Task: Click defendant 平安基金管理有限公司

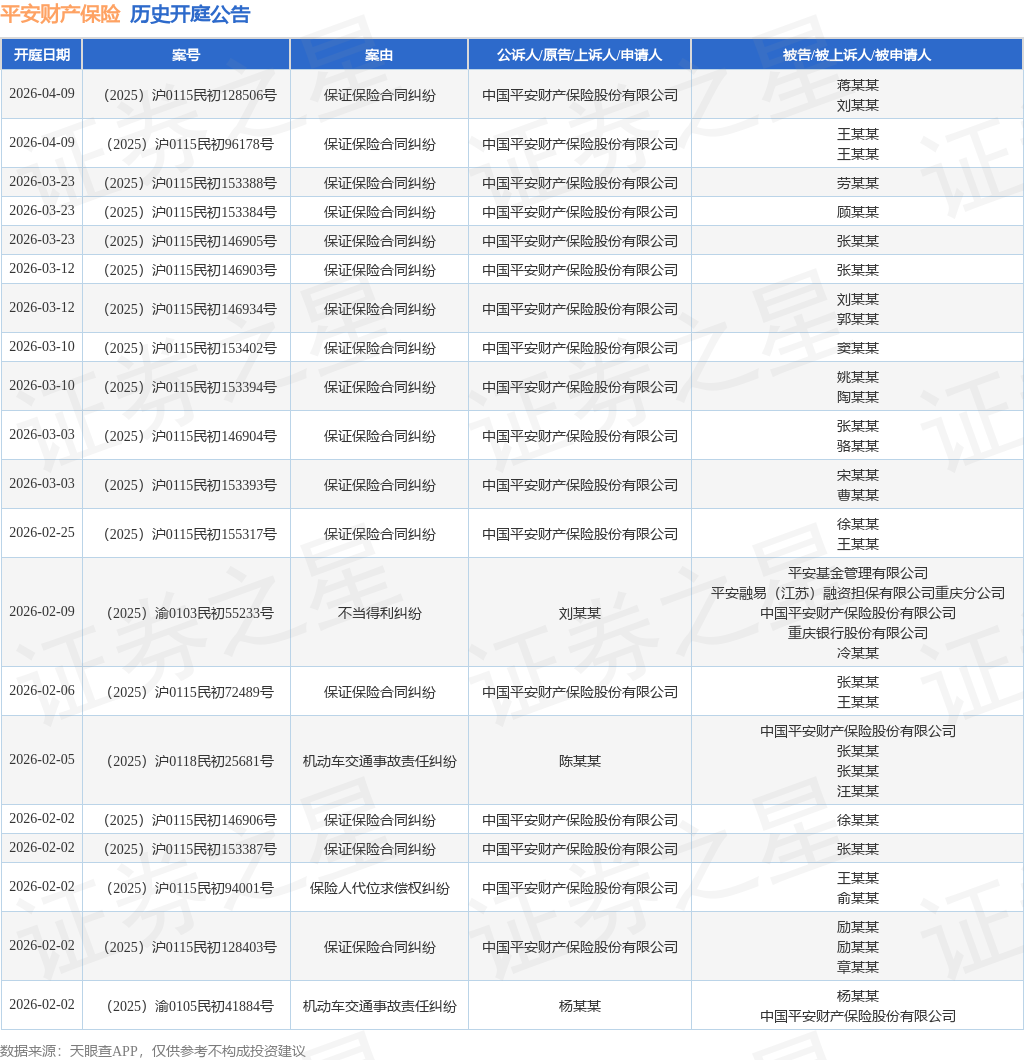Action: [858, 573]
